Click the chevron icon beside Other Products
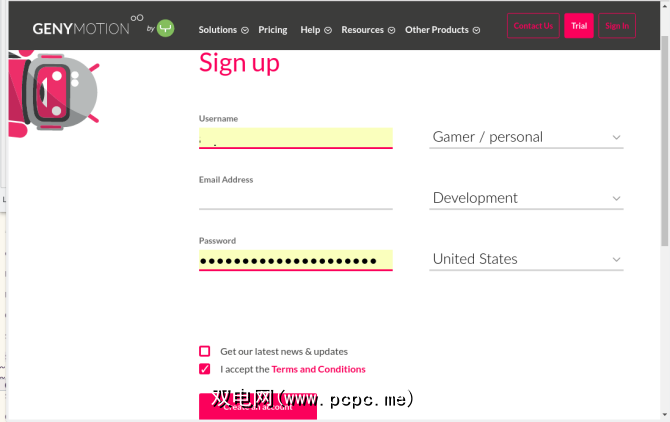Viewport: 670px width, 422px height. coord(476,30)
